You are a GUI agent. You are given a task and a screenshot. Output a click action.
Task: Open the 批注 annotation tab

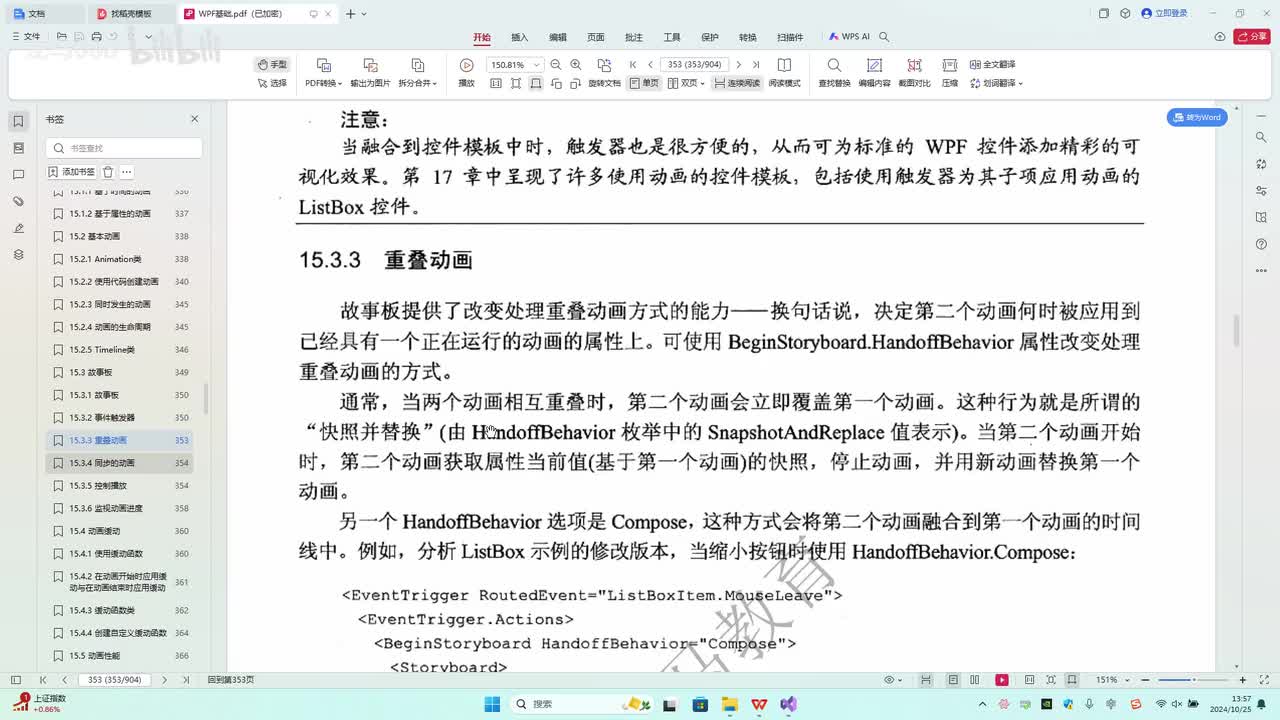(634, 37)
